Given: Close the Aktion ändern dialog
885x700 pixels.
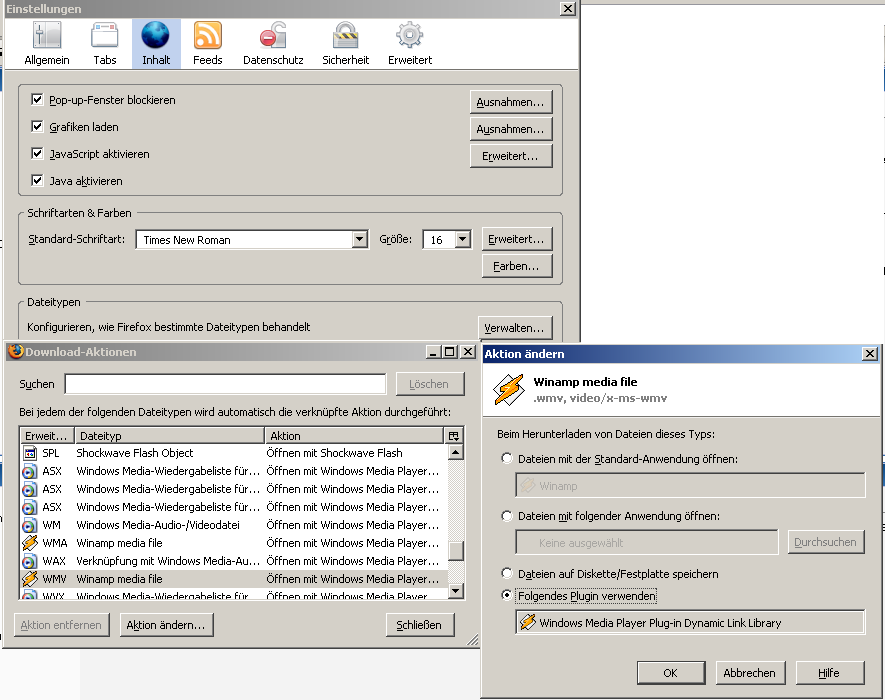Looking at the screenshot, I should 870,353.
